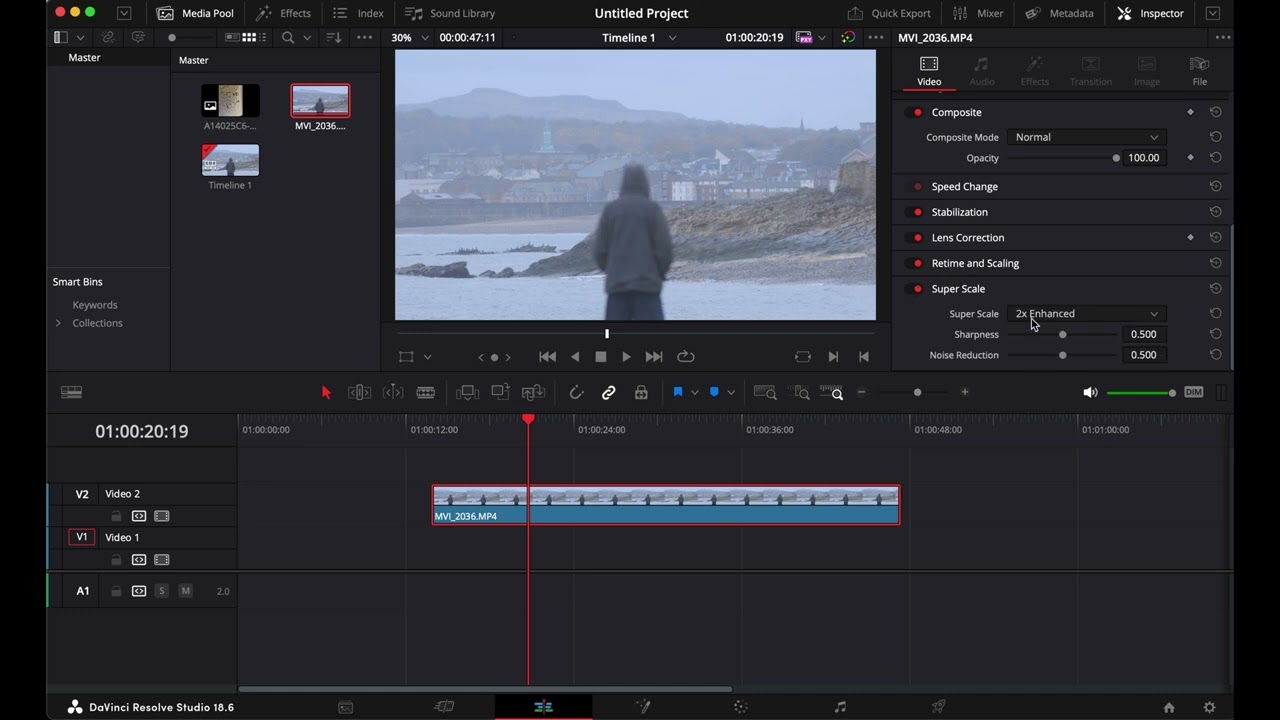Adjust the Noise Reduction slider

(x=1062, y=355)
